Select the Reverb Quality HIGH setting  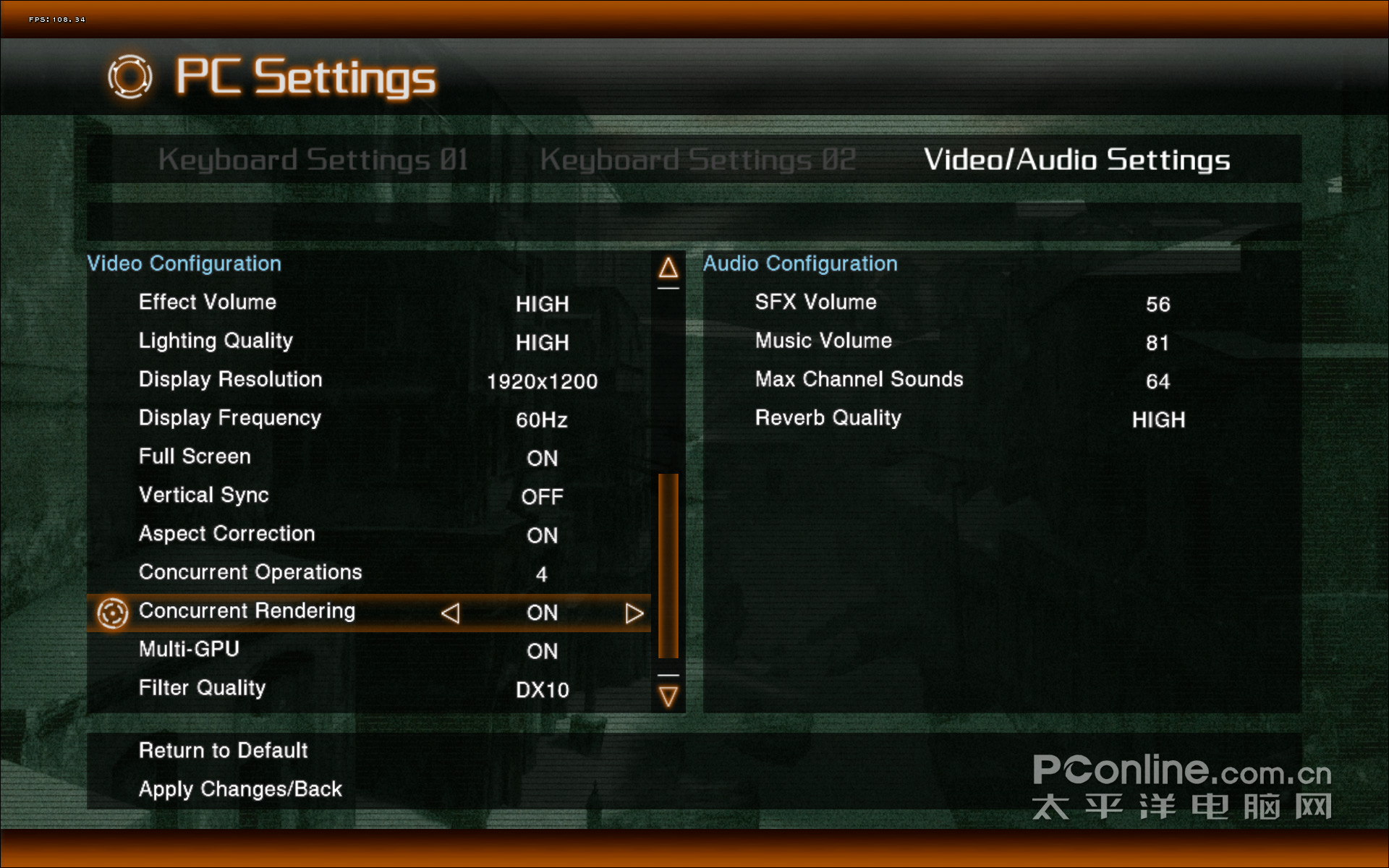(1158, 420)
